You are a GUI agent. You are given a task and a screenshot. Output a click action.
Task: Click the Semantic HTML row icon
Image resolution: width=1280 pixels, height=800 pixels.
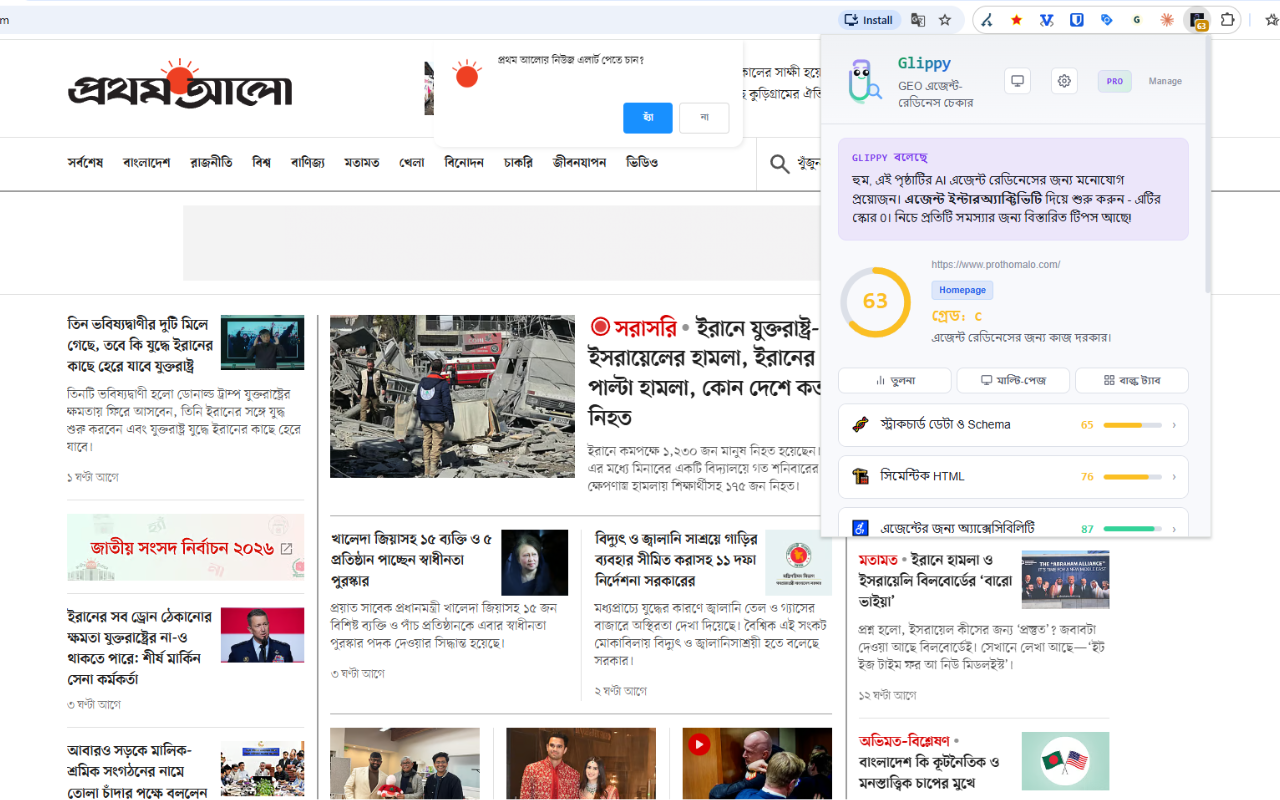coord(860,477)
